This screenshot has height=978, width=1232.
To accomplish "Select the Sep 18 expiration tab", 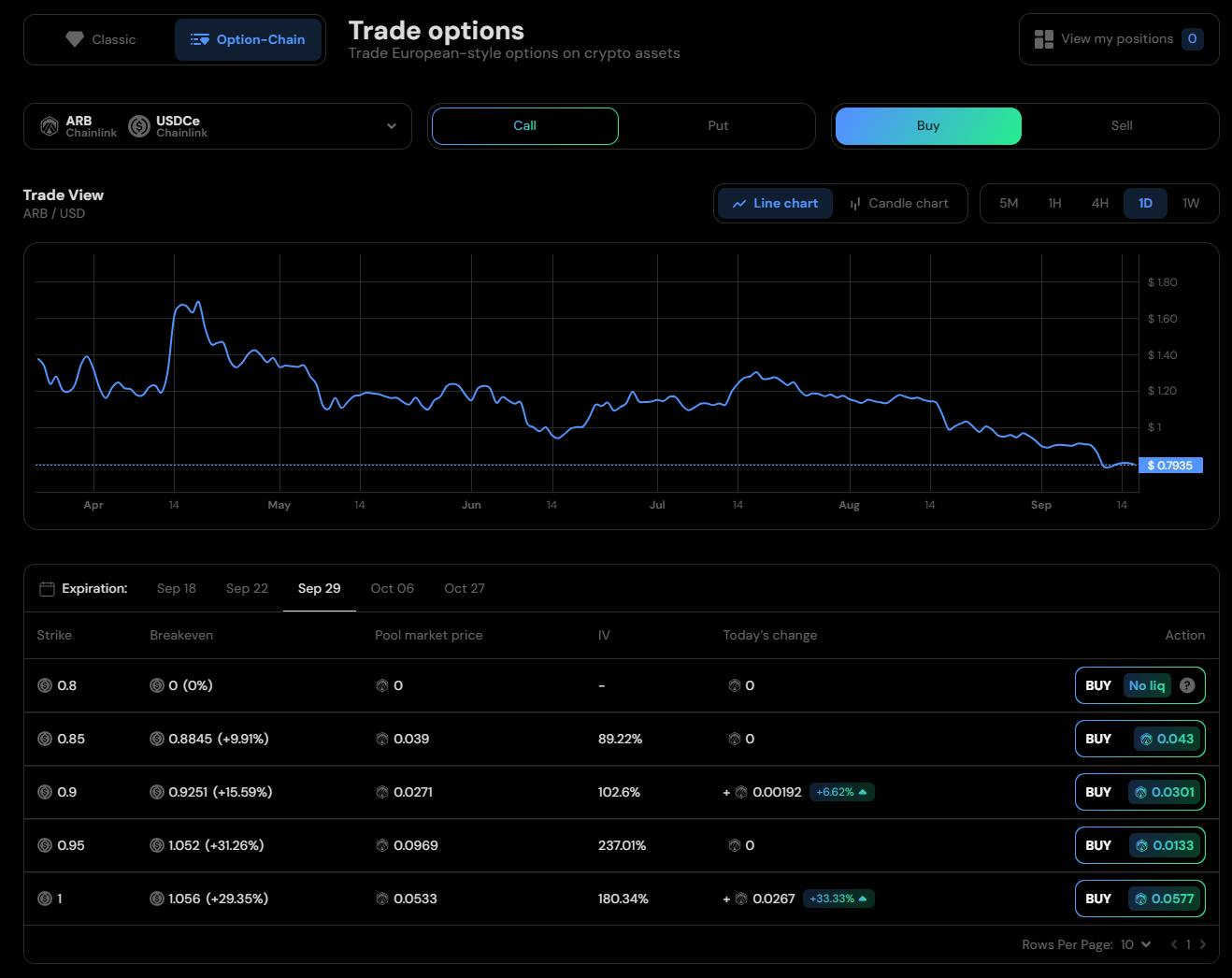I will [177, 588].
